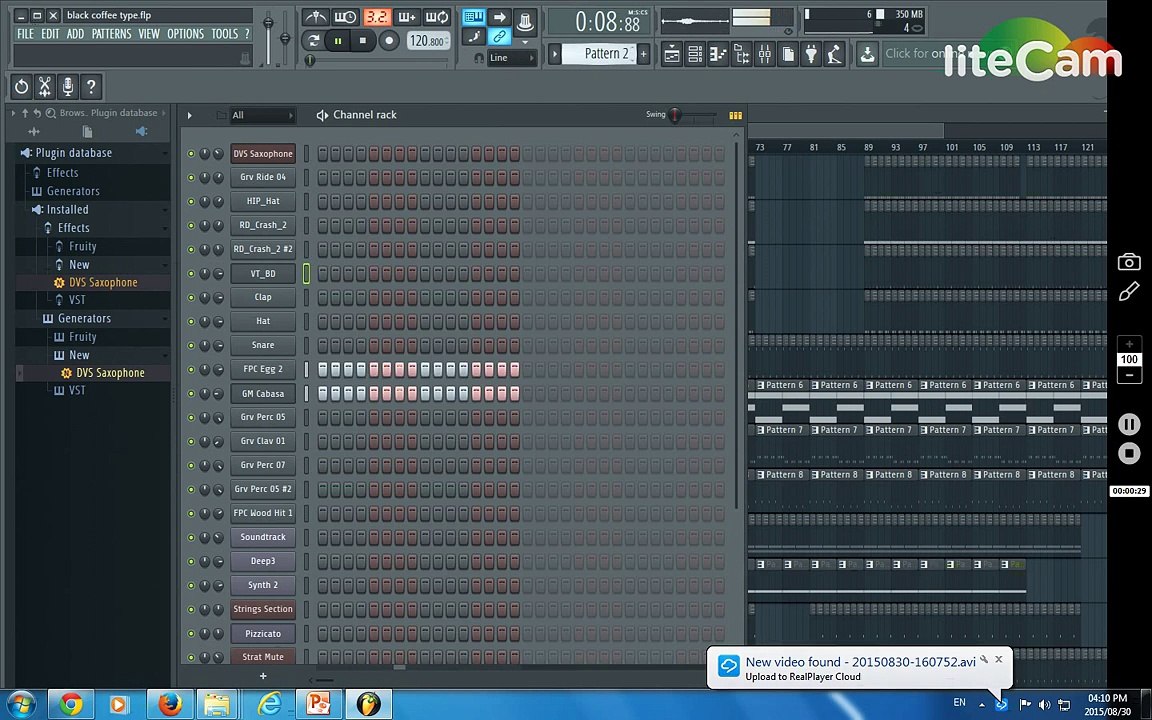Click the scissors cut tool icon

coord(45,87)
